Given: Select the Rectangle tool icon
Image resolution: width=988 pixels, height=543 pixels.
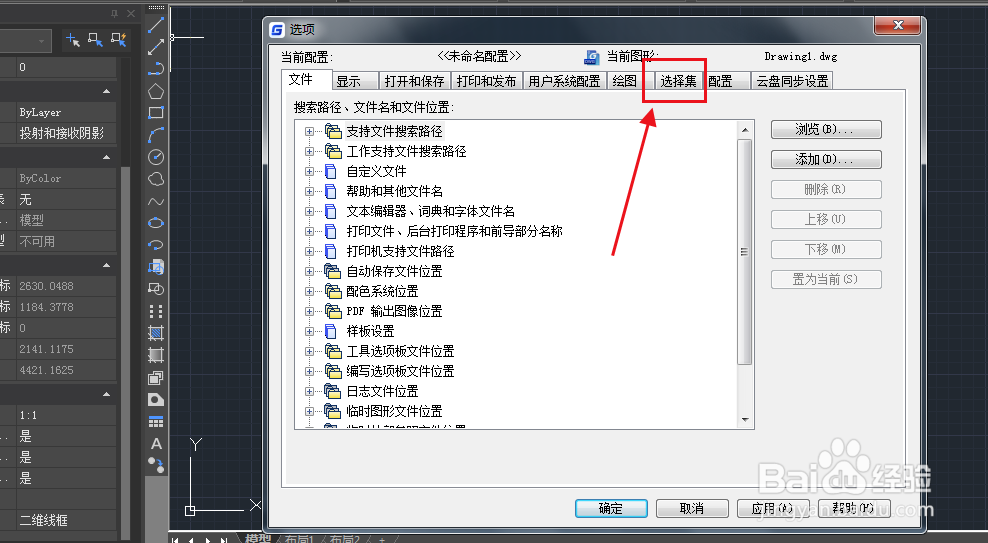Looking at the screenshot, I should pyautogui.click(x=156, y=113).
